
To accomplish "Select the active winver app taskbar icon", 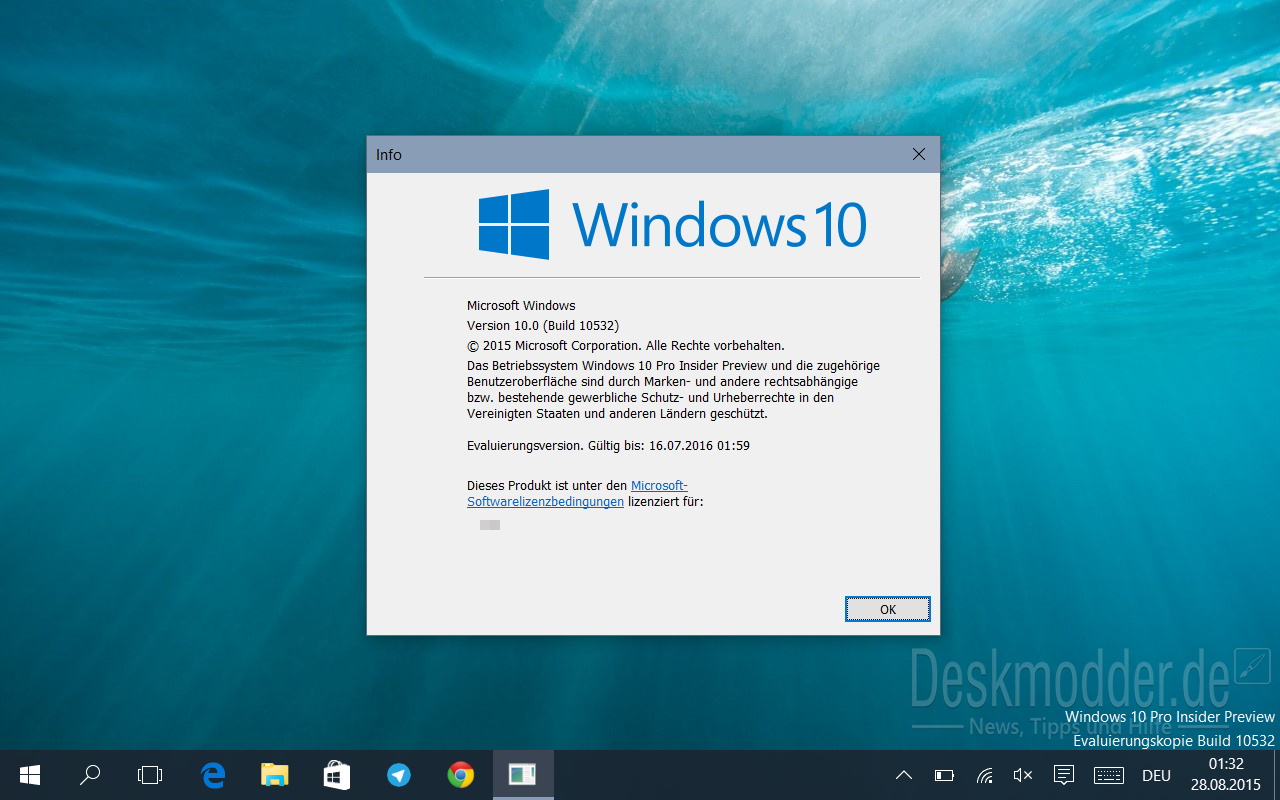I will click(523, 775).
